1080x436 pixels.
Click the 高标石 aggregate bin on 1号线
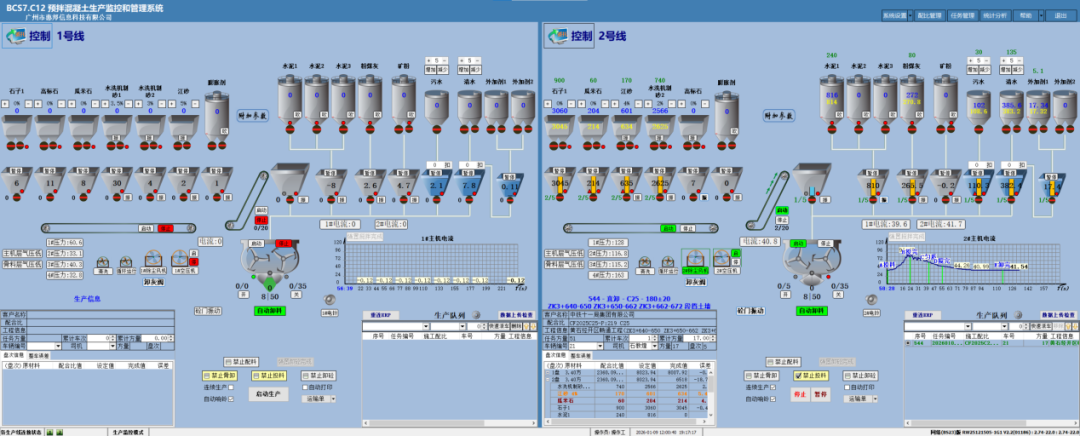pyautogui.click(x=49, y=127)
